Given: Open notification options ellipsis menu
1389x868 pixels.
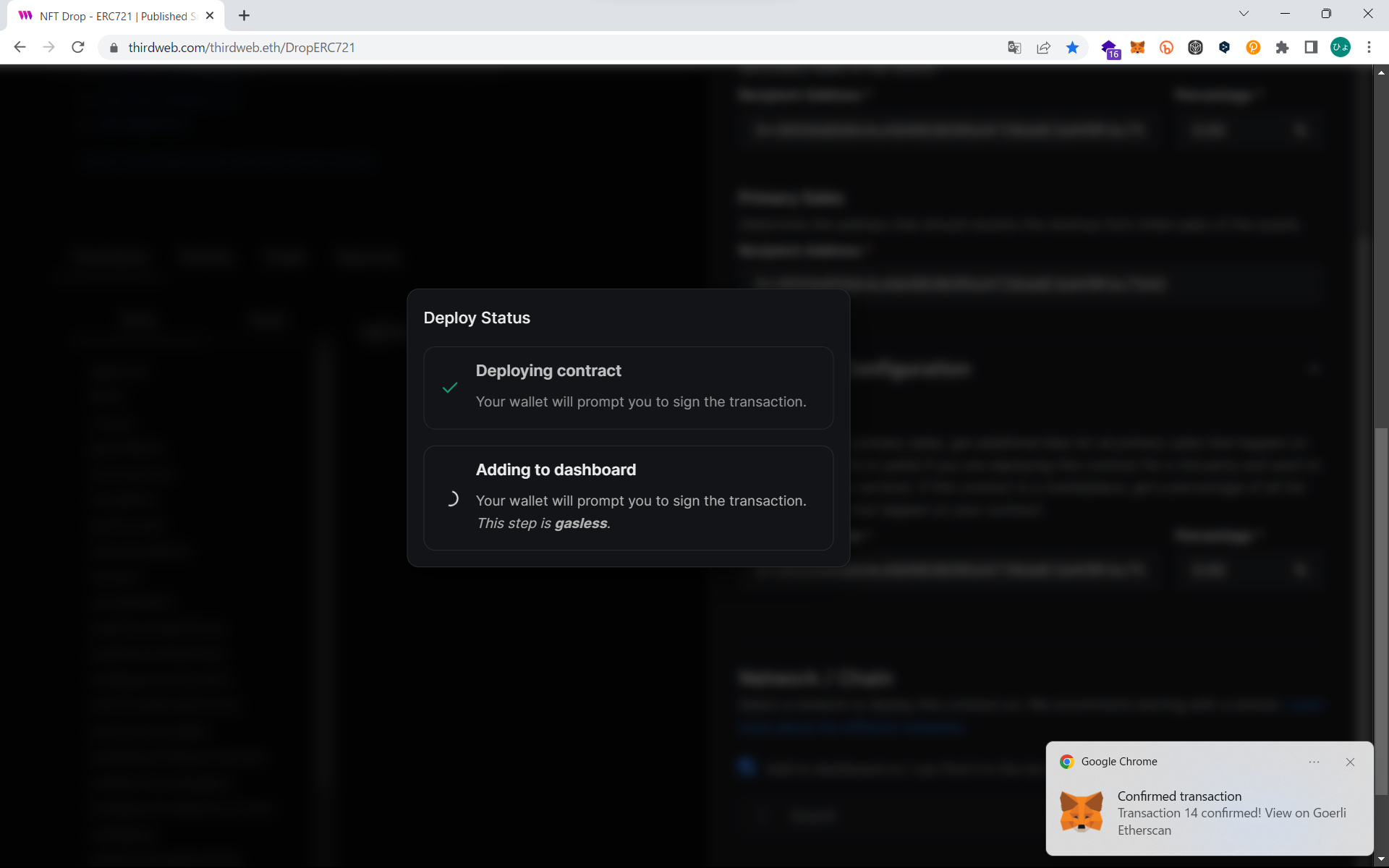Looking at the screenshot, I should tap(1314, 762).
